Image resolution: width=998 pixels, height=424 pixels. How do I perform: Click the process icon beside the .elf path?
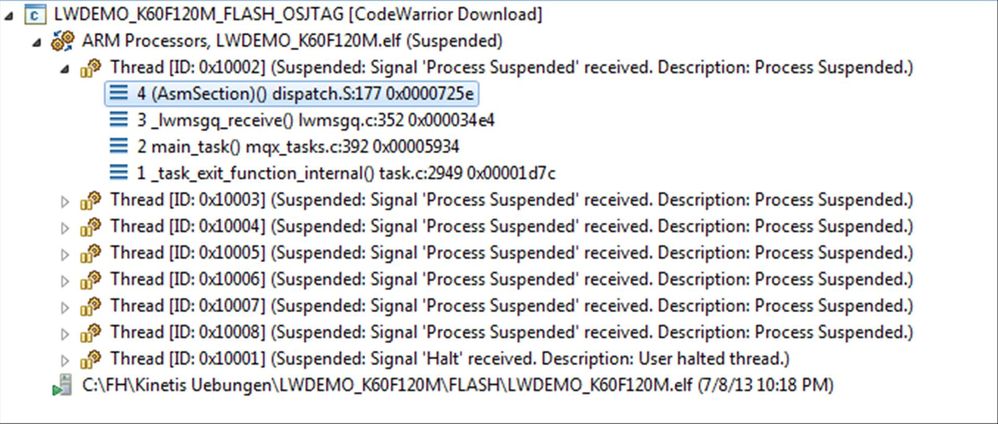pos(62,384)
